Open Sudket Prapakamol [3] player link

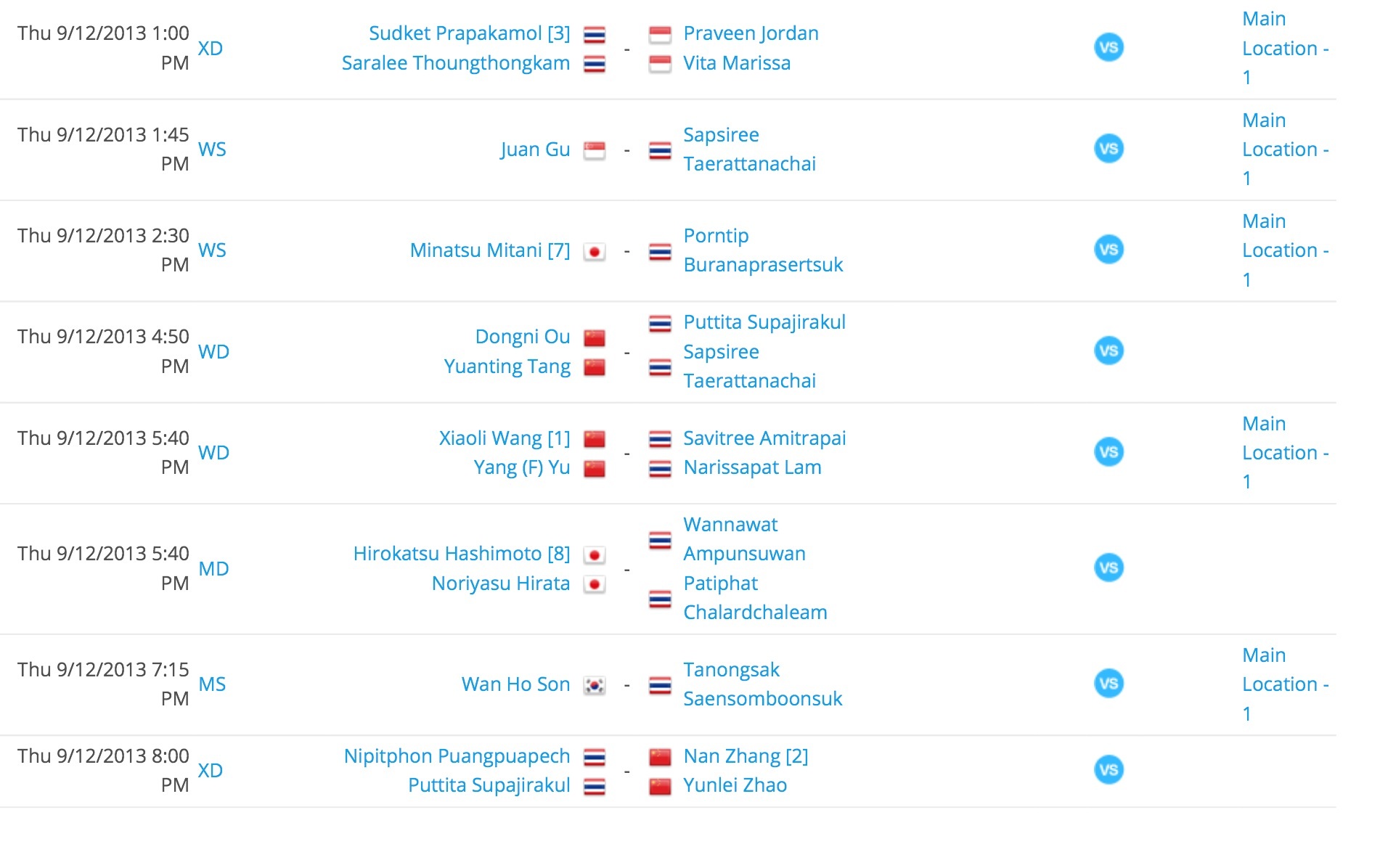click(469, 33)
